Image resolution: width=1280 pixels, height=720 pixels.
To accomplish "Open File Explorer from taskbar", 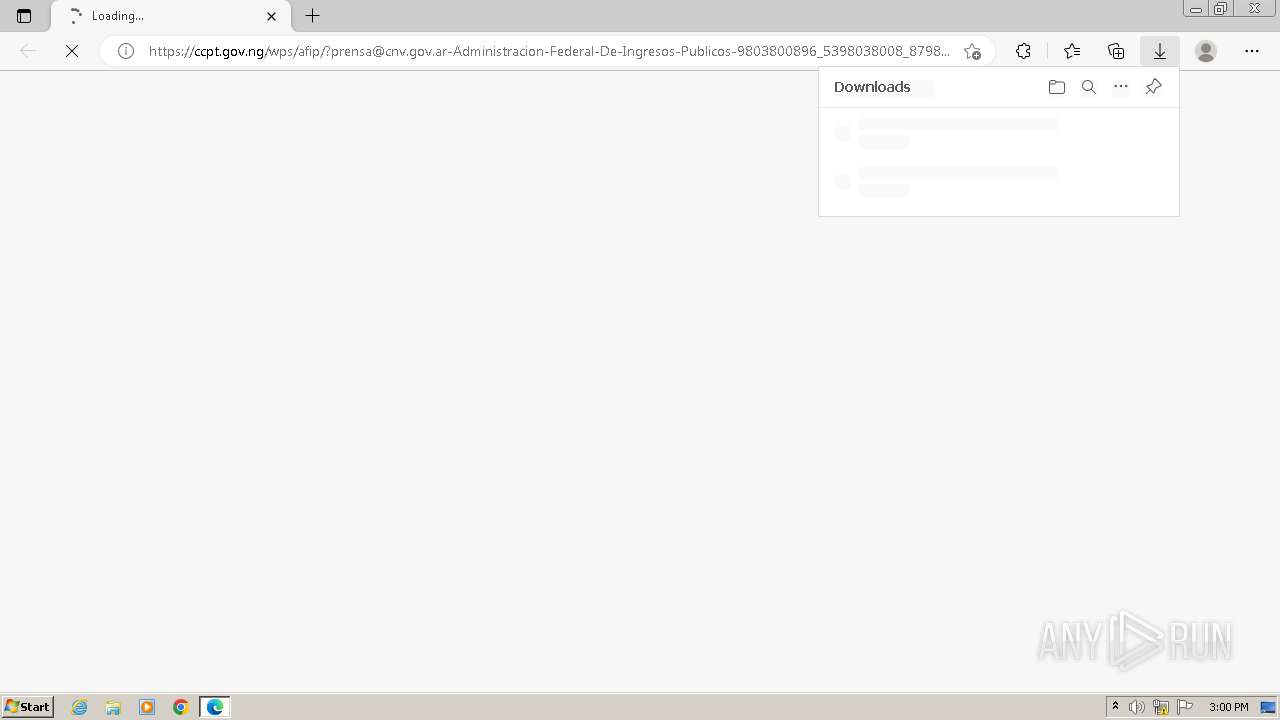I will click(x=113, y=707).
